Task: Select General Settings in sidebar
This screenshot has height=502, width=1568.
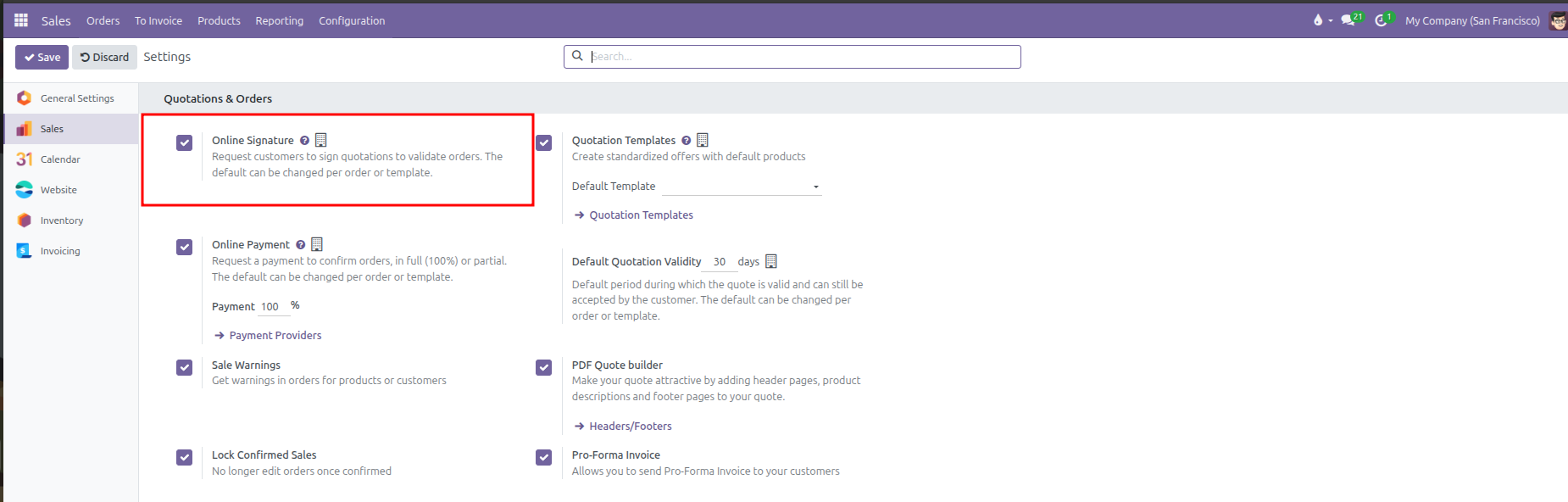Action: pyautogui.click(x=77, y=98)
